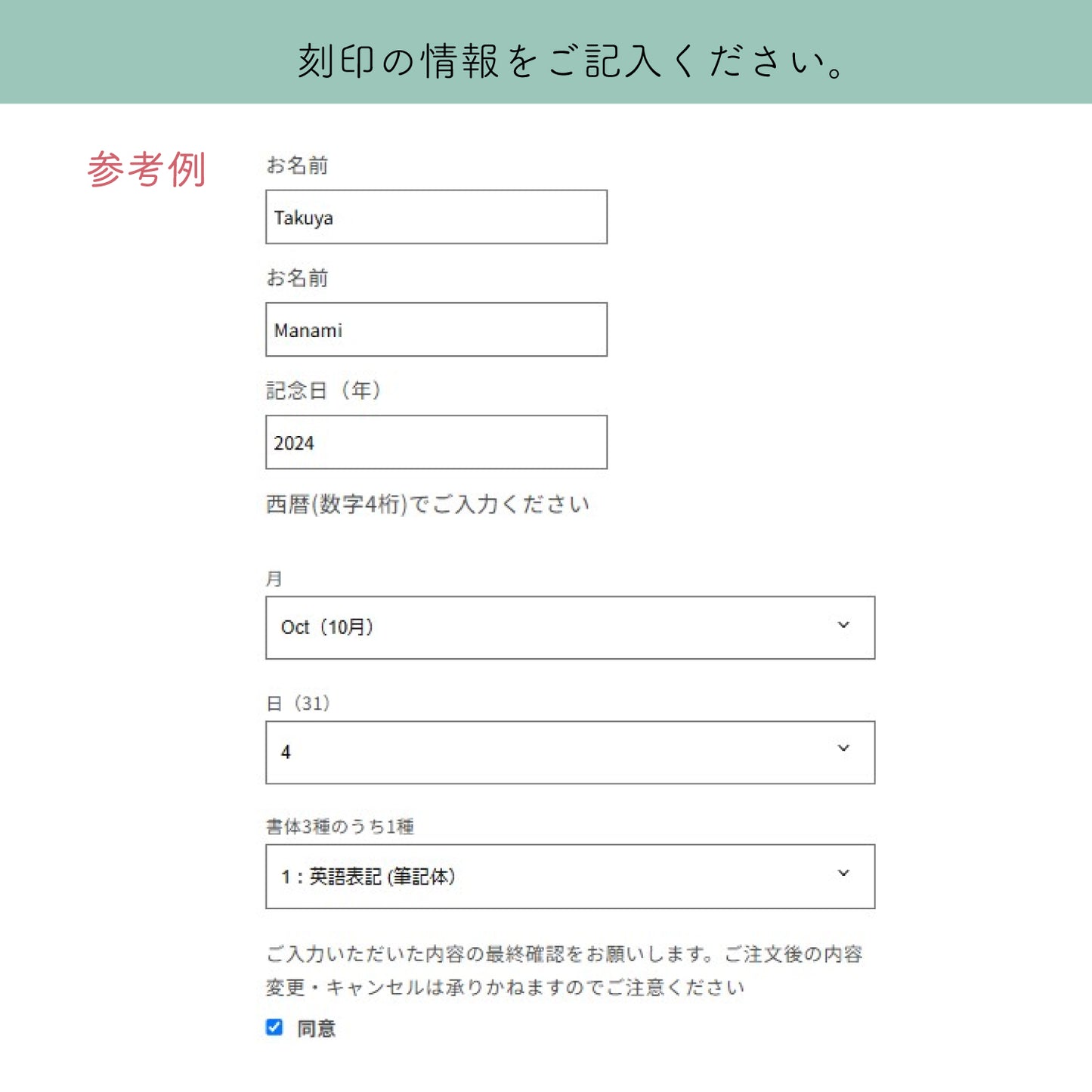
Task: Click the name field containing Takuya
Action: pos(436,218)
